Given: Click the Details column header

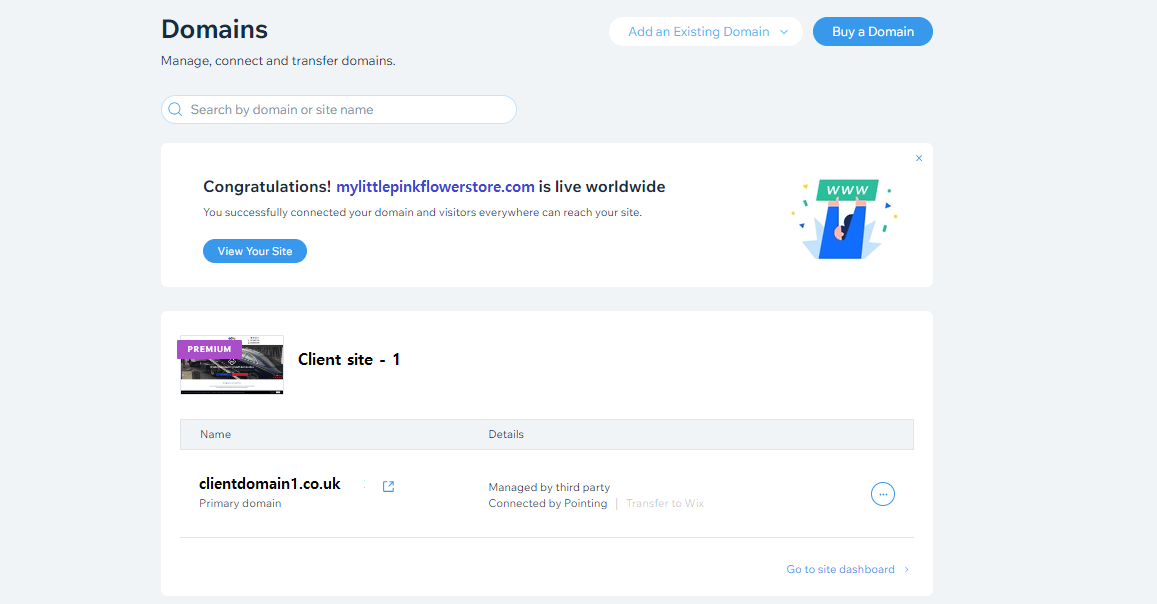Looking at the screenshot, I should tap(506, 435).
